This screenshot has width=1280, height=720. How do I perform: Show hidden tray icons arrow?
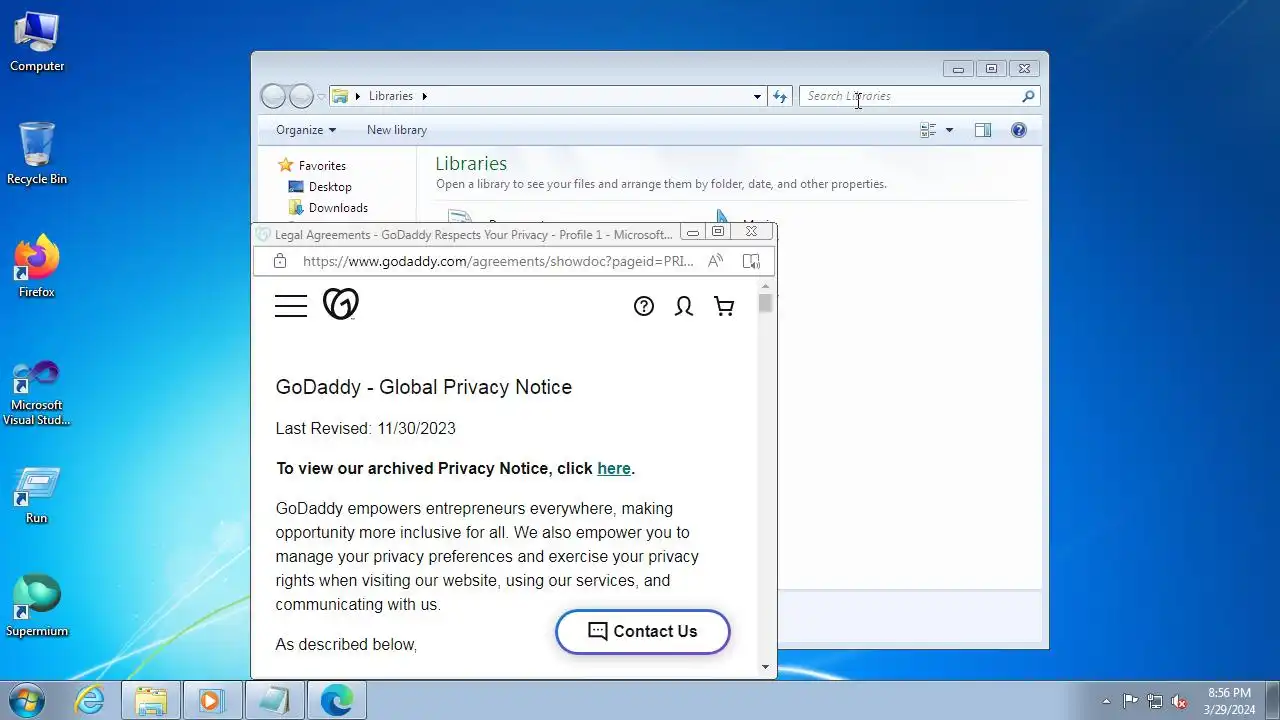coord(1106,701)
